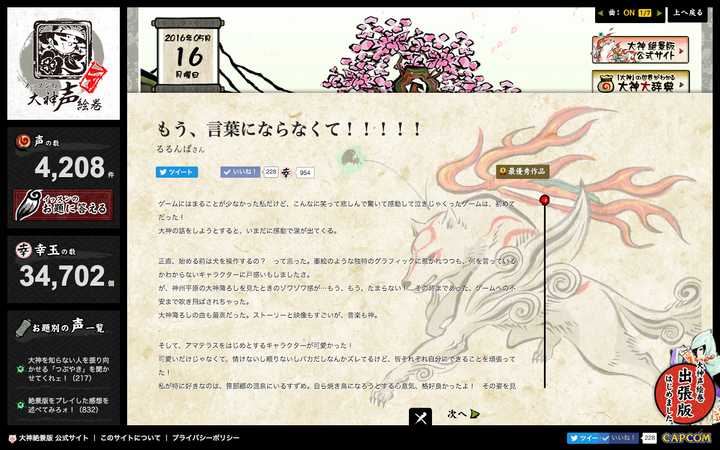
Task: Toggle the 曲 ON music setting
Action: click(x=622, y=13)
